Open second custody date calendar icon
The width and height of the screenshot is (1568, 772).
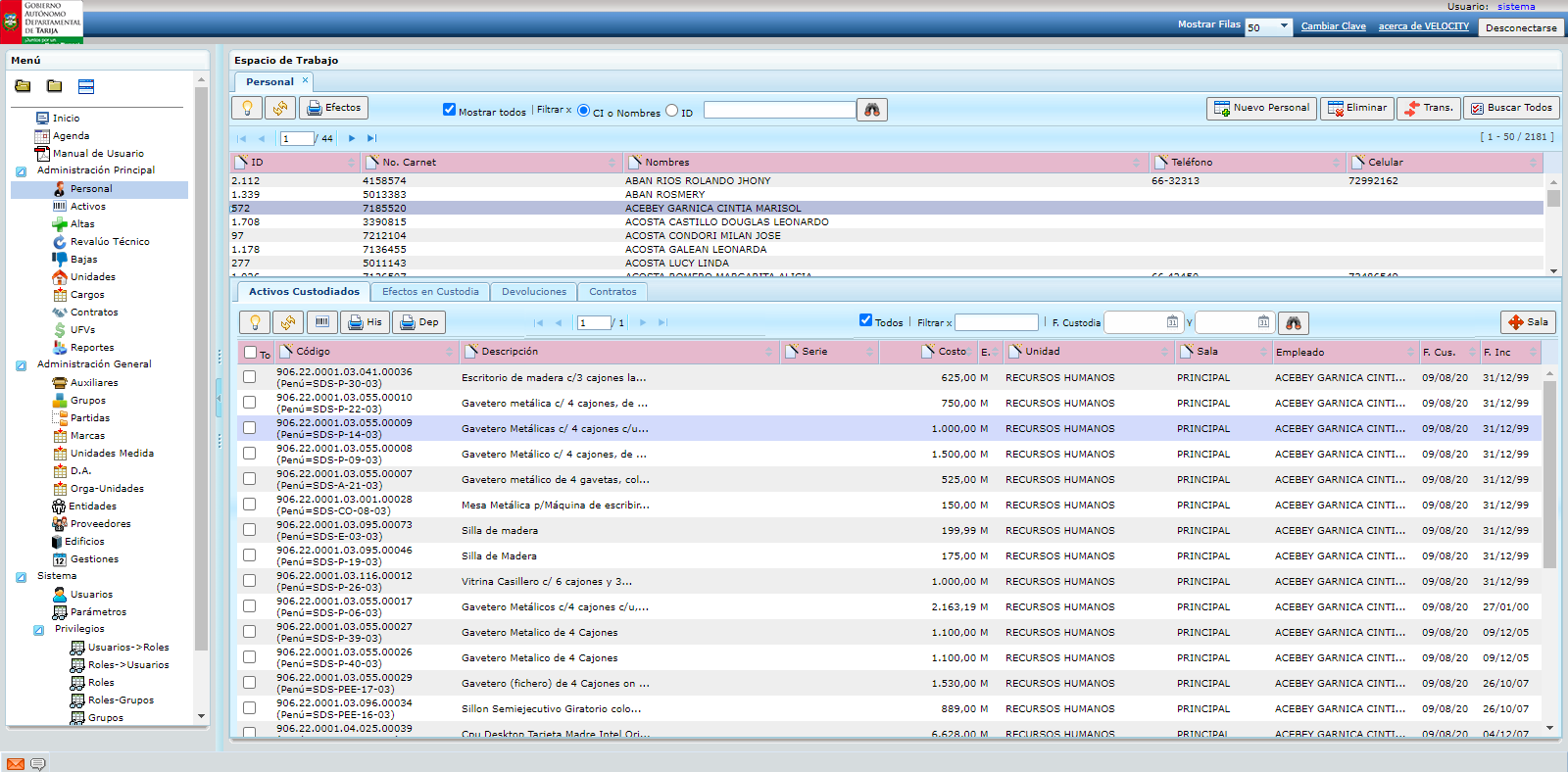pos(1263,321)
